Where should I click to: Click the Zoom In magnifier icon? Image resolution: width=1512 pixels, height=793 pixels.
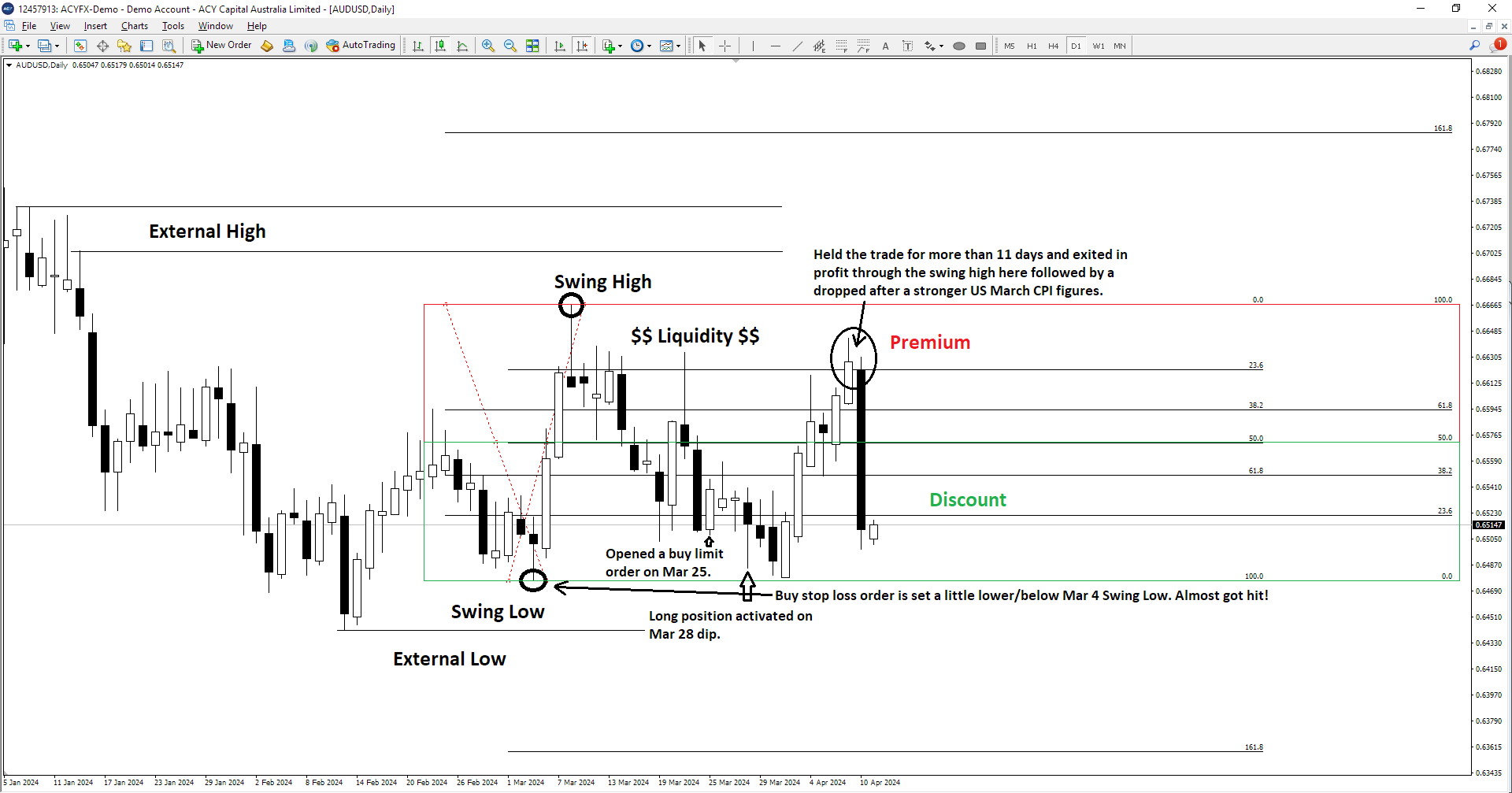click(488, 46)
